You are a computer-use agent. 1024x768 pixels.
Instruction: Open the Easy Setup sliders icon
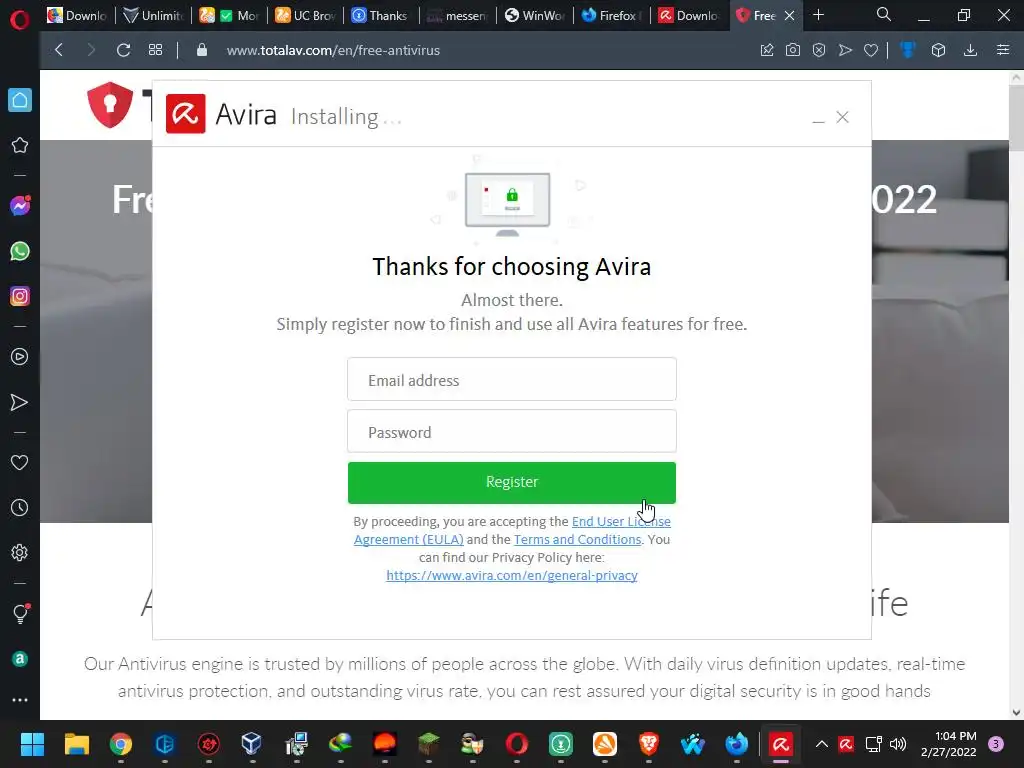click(x=1003, y=50)
